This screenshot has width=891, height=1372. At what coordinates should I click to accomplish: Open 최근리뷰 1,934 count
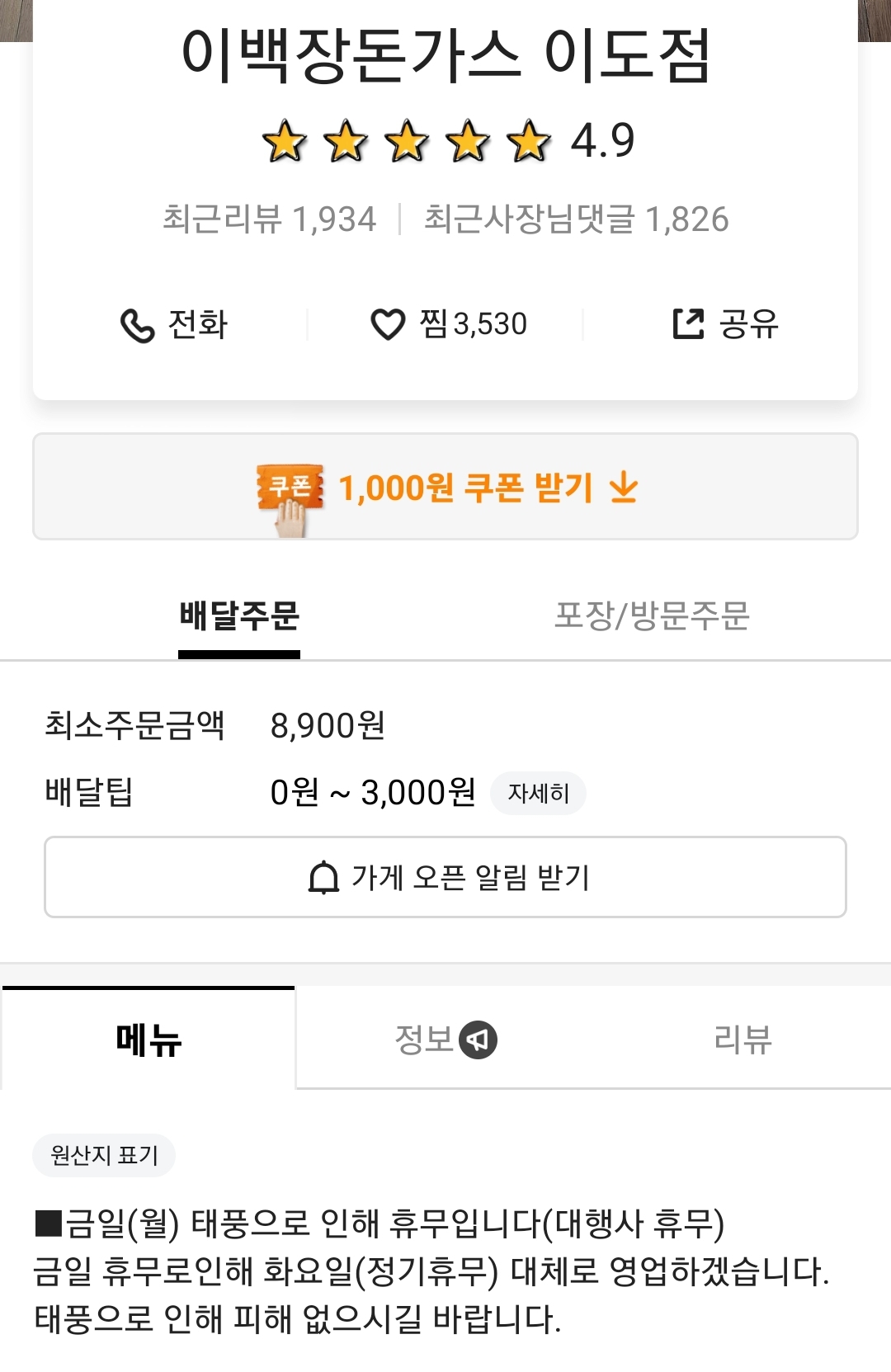pyautogui.click(x=269, y=219)
